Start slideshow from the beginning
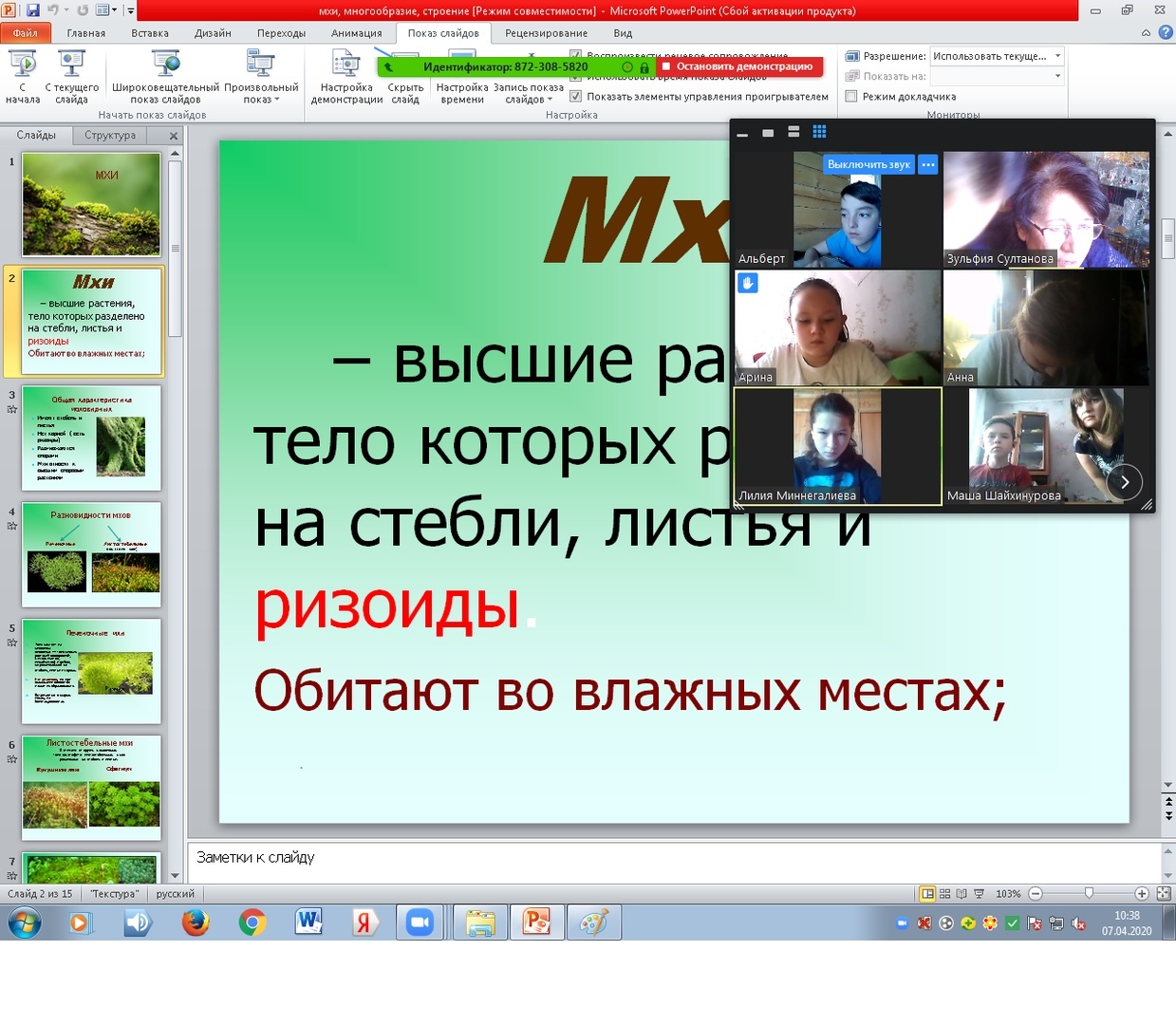Viewport: 1176px width, 1025px height. (23, 76)
